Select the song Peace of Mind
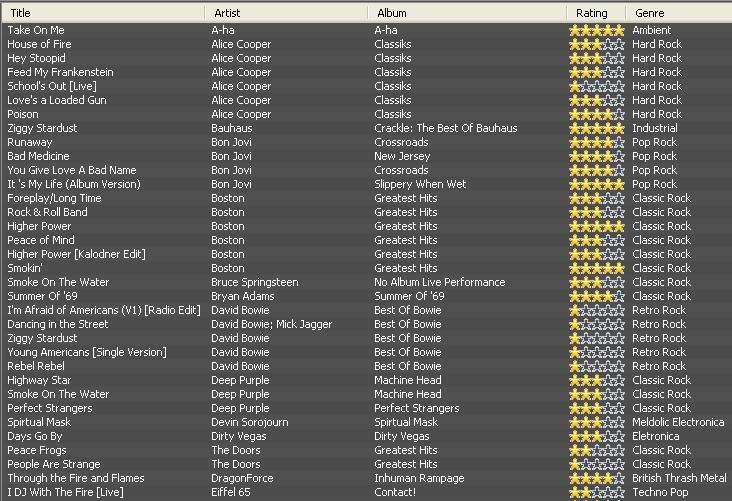The image size is (732, 501). (x=41, y=240)
